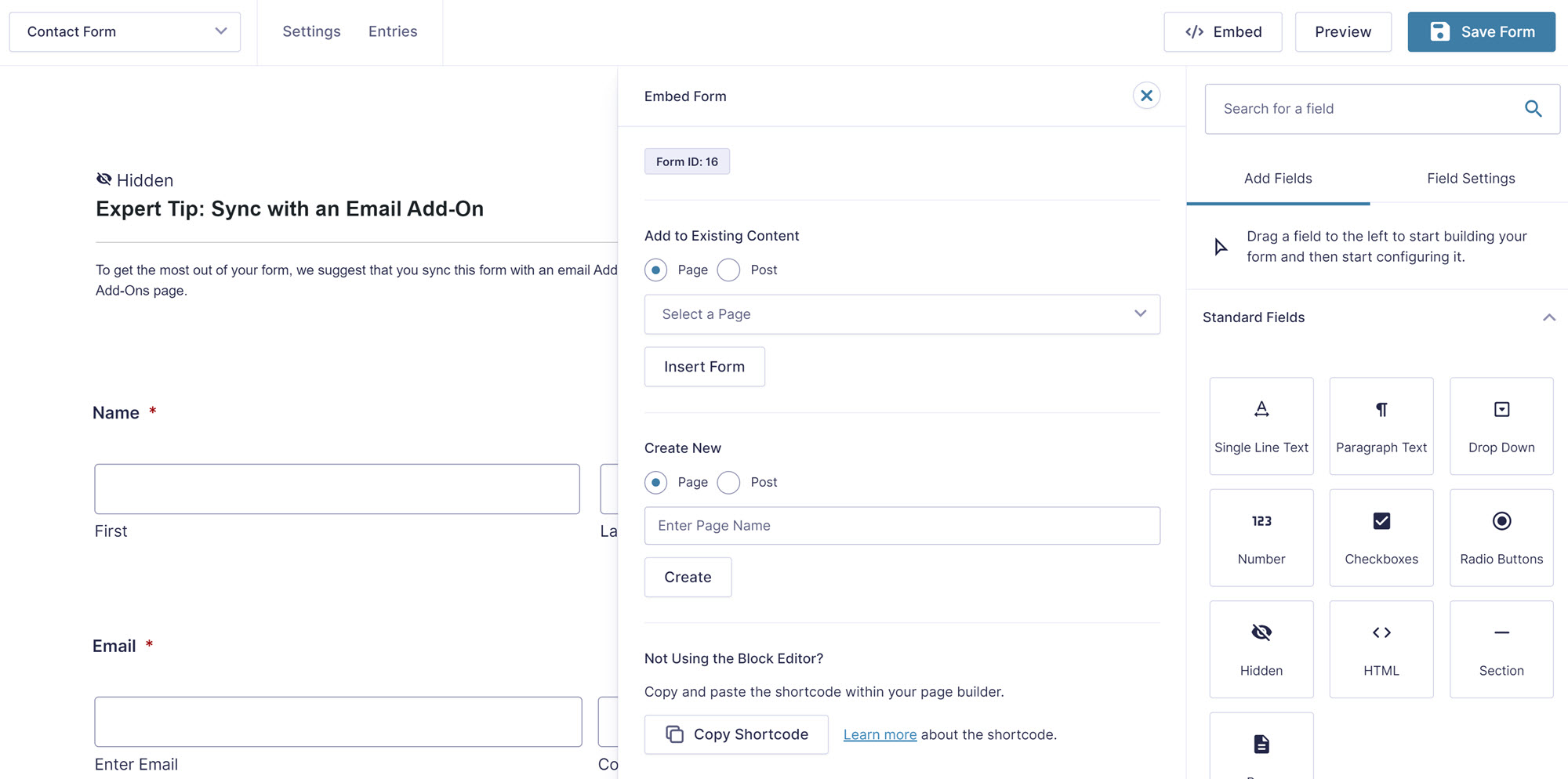Select Post under Create New

(x=728, y=482)
